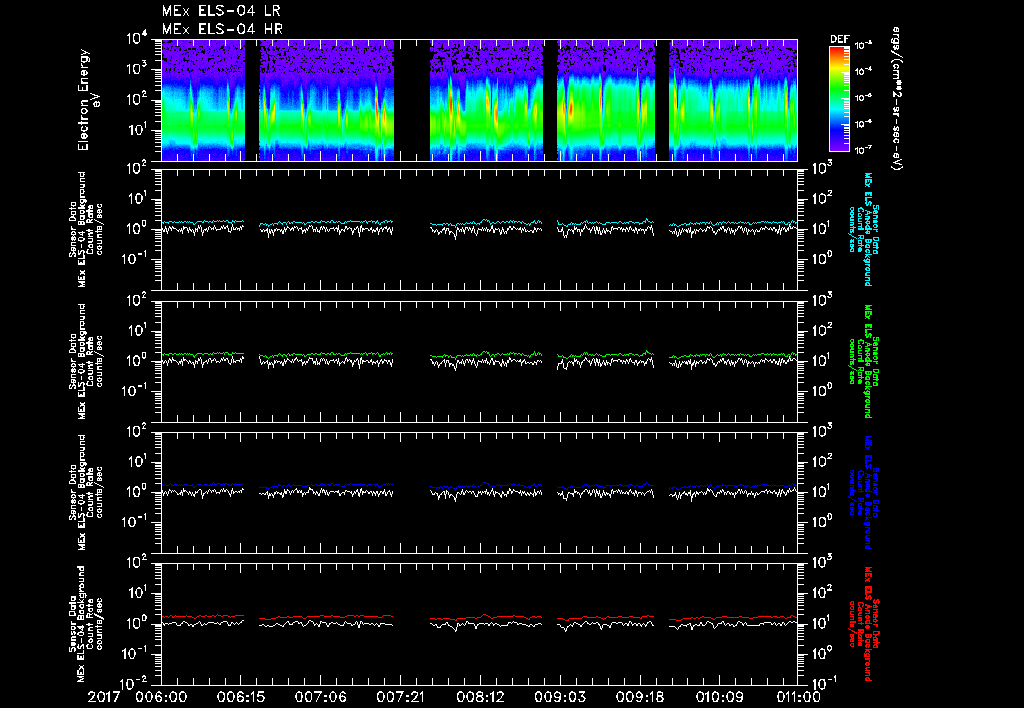
Task: Click the 'MEx ELS-04 HR' title line
Action: coord(222,29)
